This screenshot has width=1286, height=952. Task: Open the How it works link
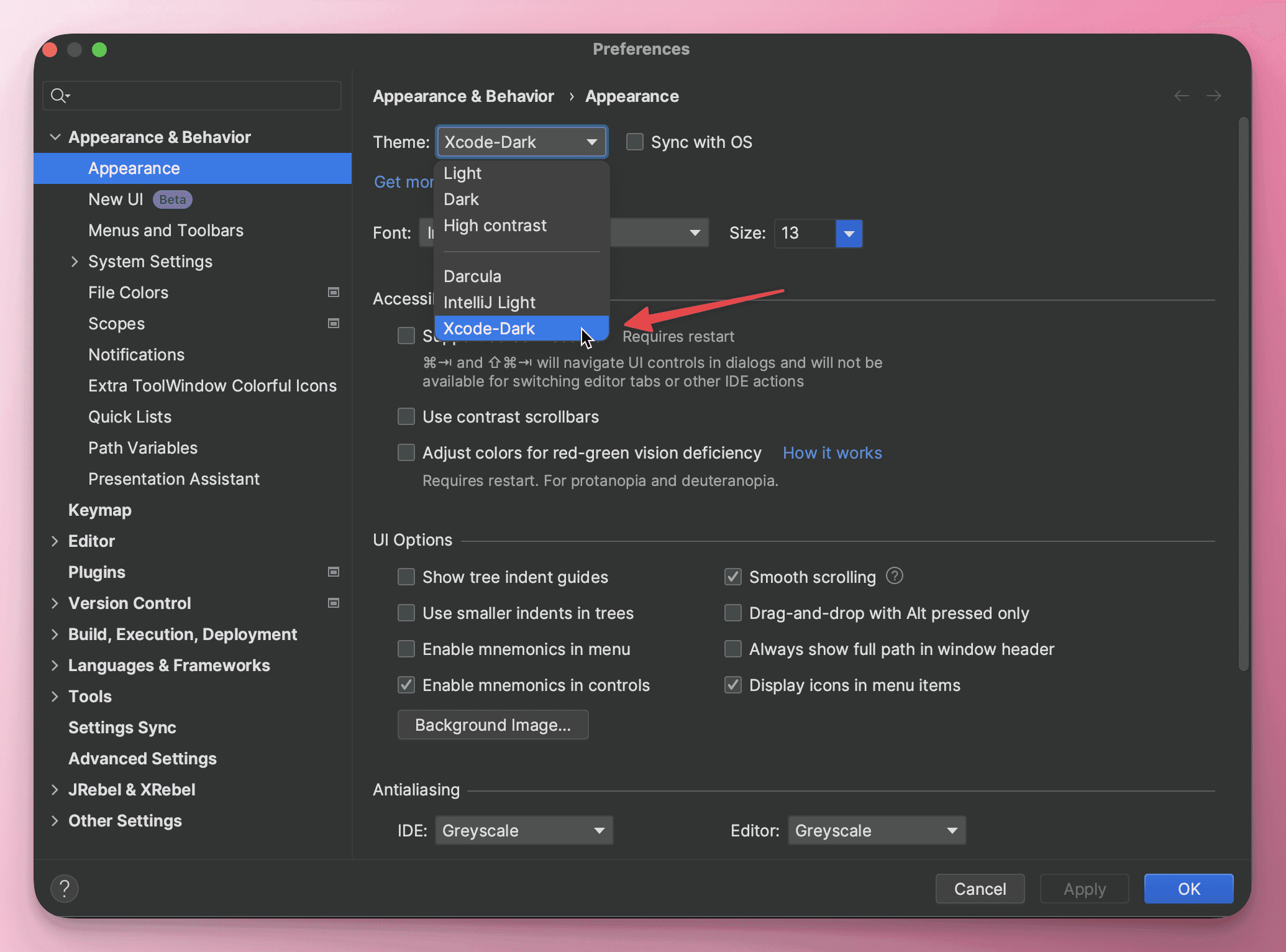coord(832,452)
